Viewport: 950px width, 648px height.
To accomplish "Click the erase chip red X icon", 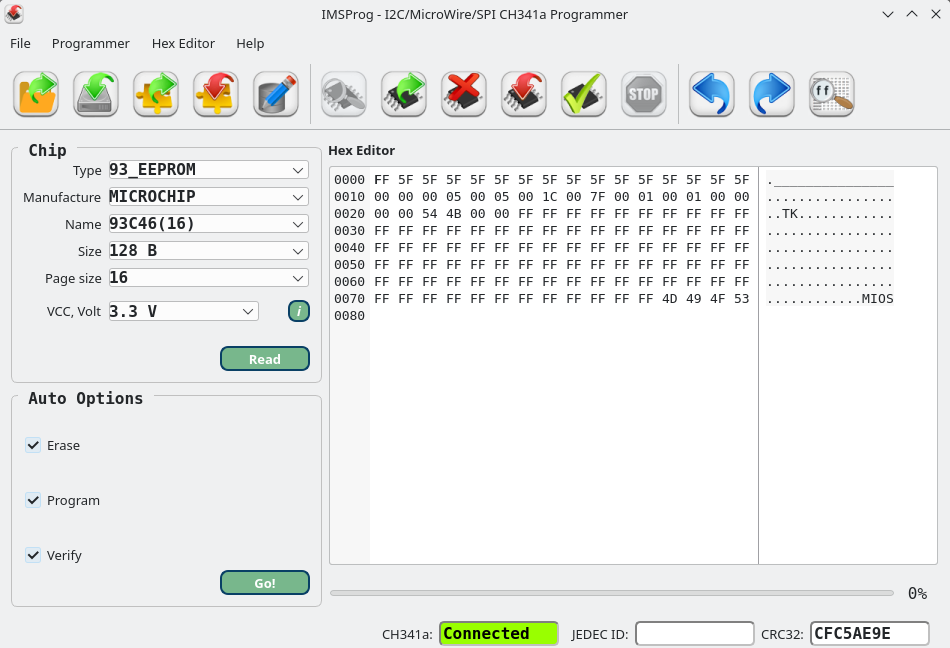I will coord(463,94).
